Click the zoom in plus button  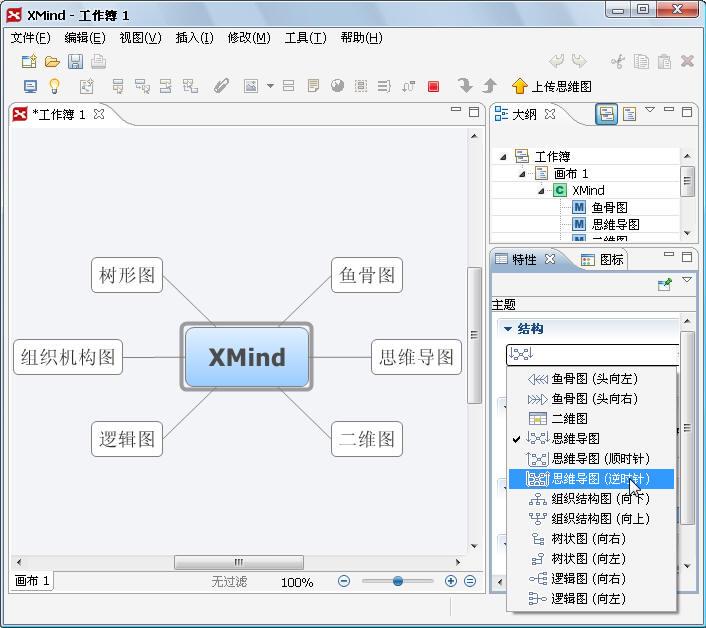tap(450, 581)
